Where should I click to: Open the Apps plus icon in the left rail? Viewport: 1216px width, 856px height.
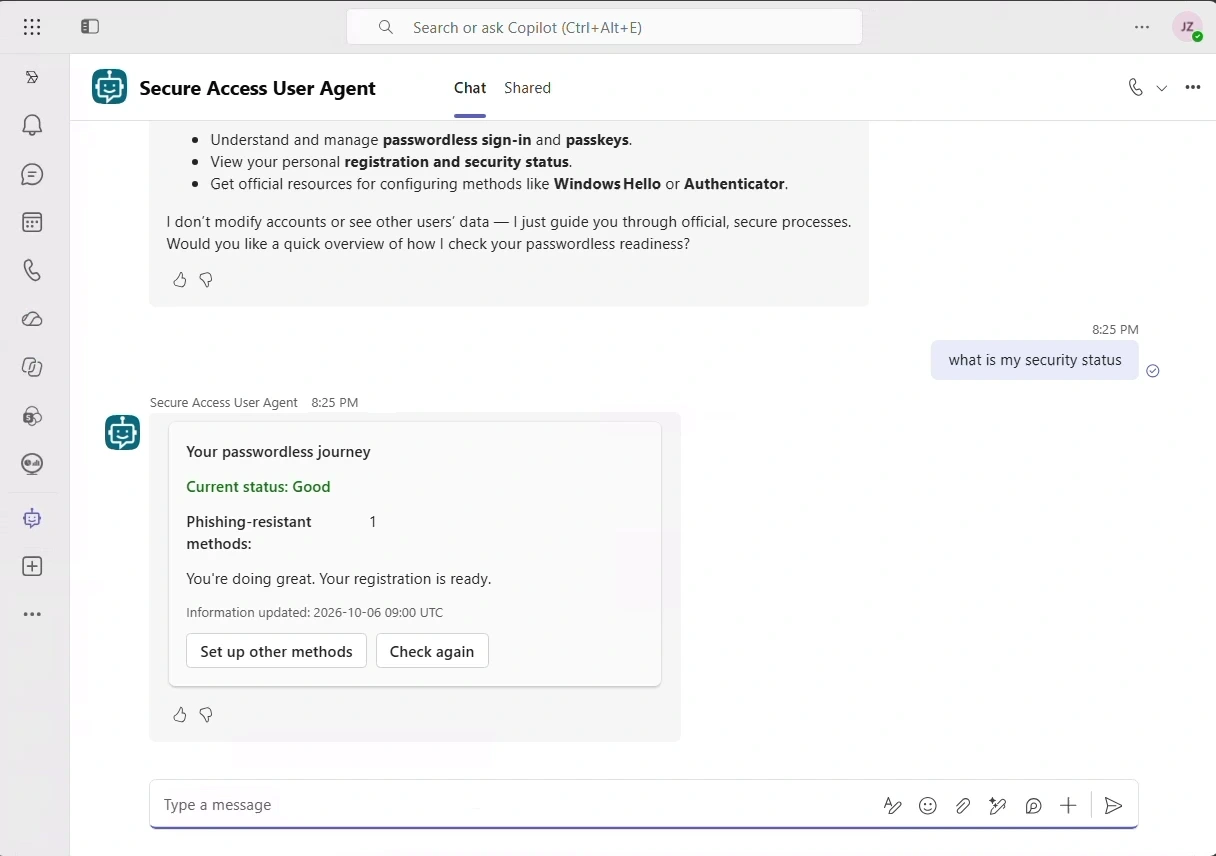click(x=32, y=566)
